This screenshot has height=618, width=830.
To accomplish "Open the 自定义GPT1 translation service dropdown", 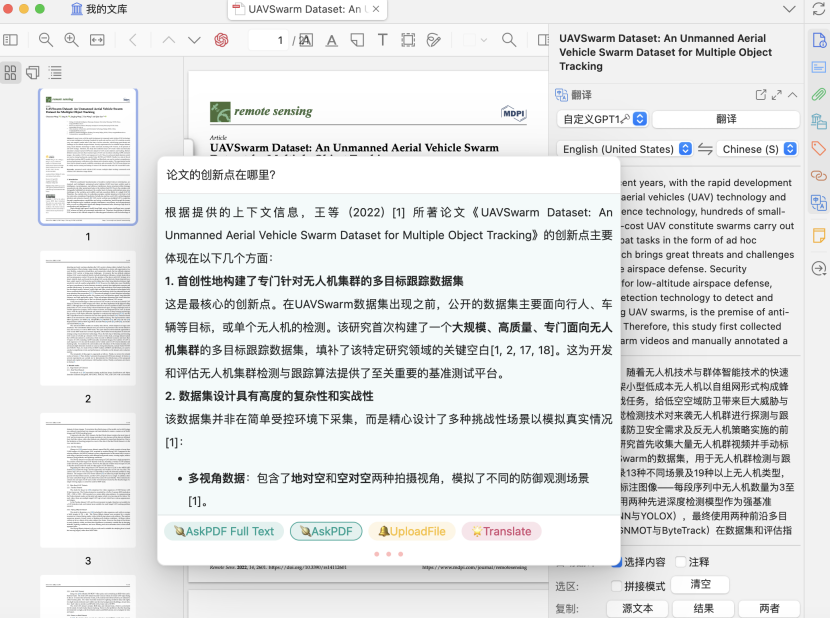I will tap(602, 119).
